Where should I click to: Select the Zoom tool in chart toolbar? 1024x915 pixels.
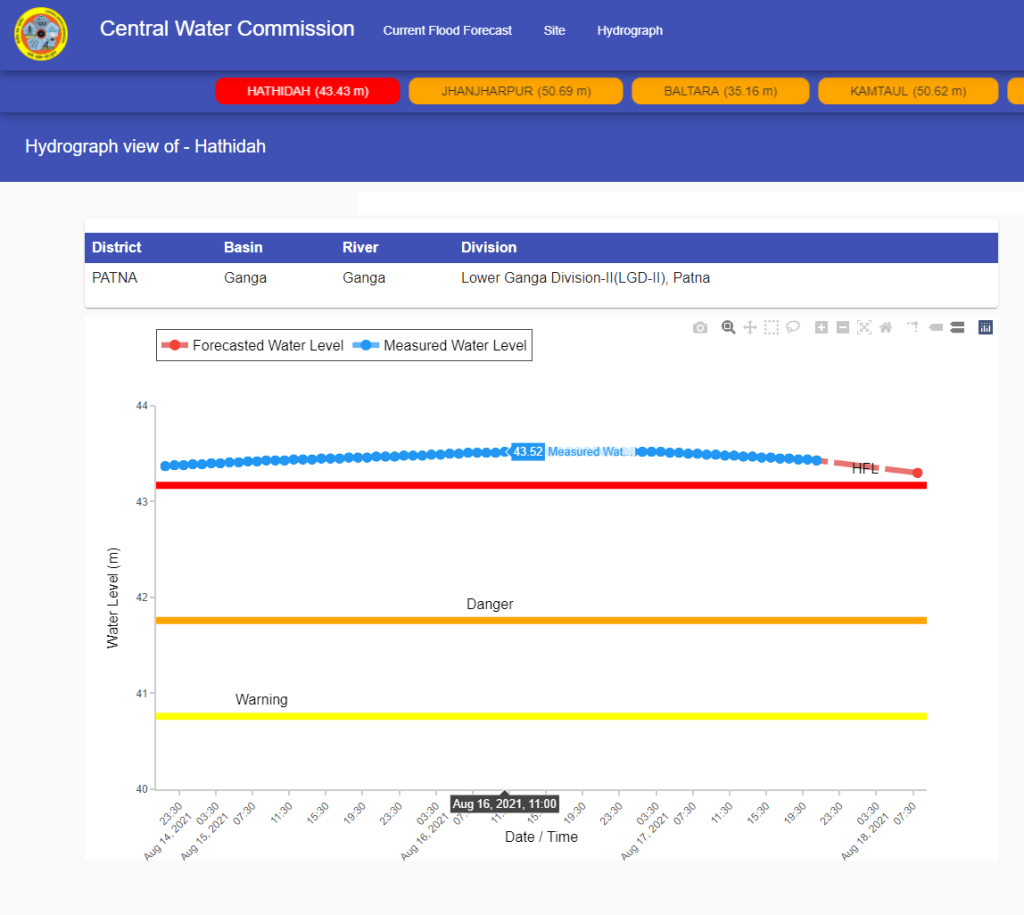coord(729,327)
